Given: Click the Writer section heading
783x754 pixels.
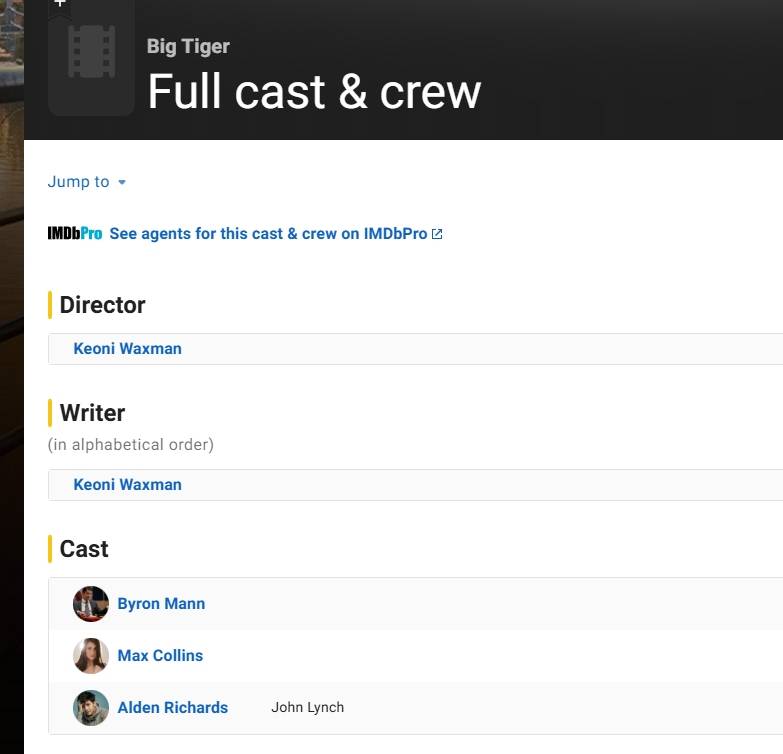Looking at the screenshot, I should pos(92,413).
